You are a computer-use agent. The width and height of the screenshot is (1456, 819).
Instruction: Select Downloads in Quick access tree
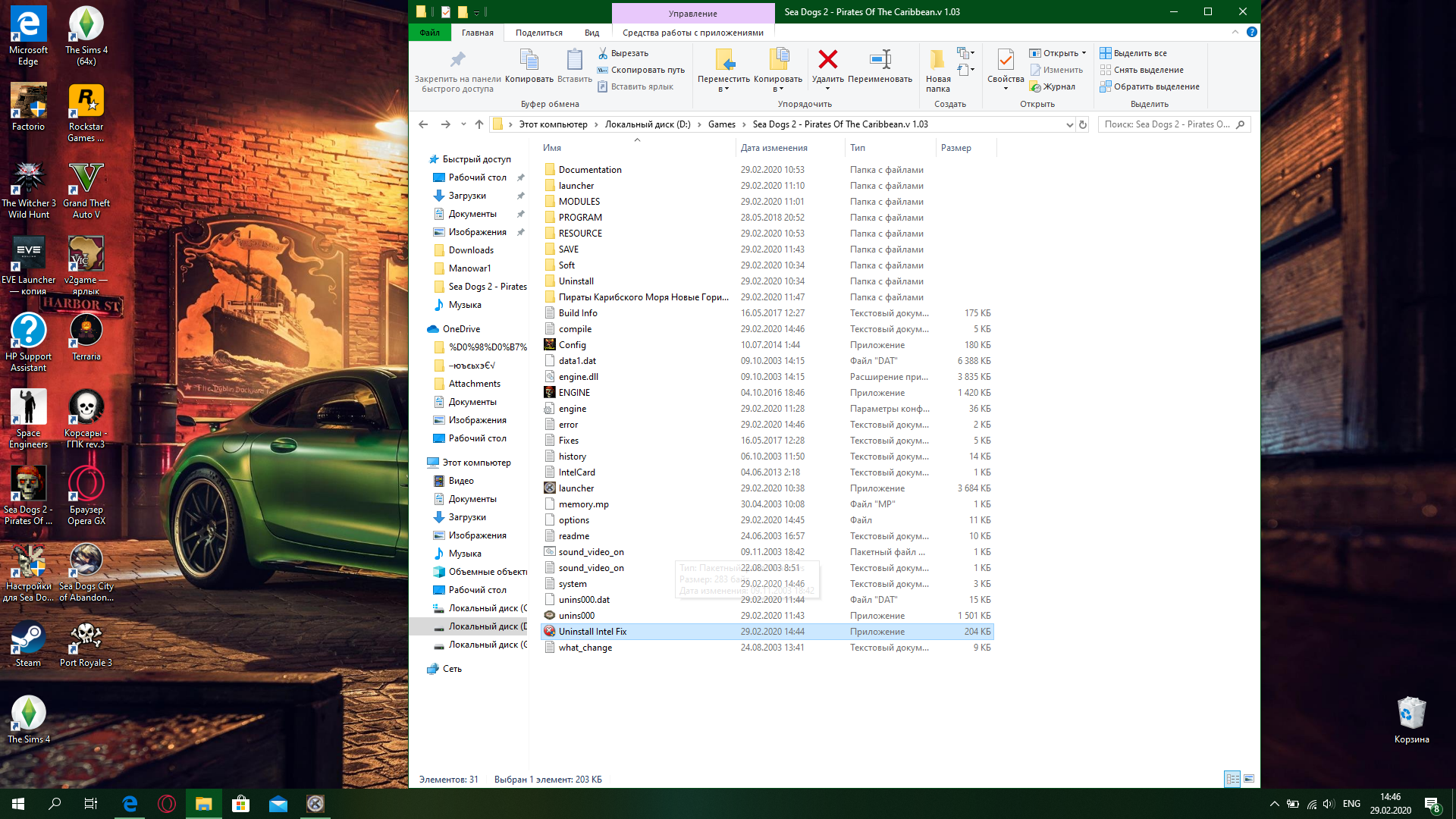click(x=470, y=250)
